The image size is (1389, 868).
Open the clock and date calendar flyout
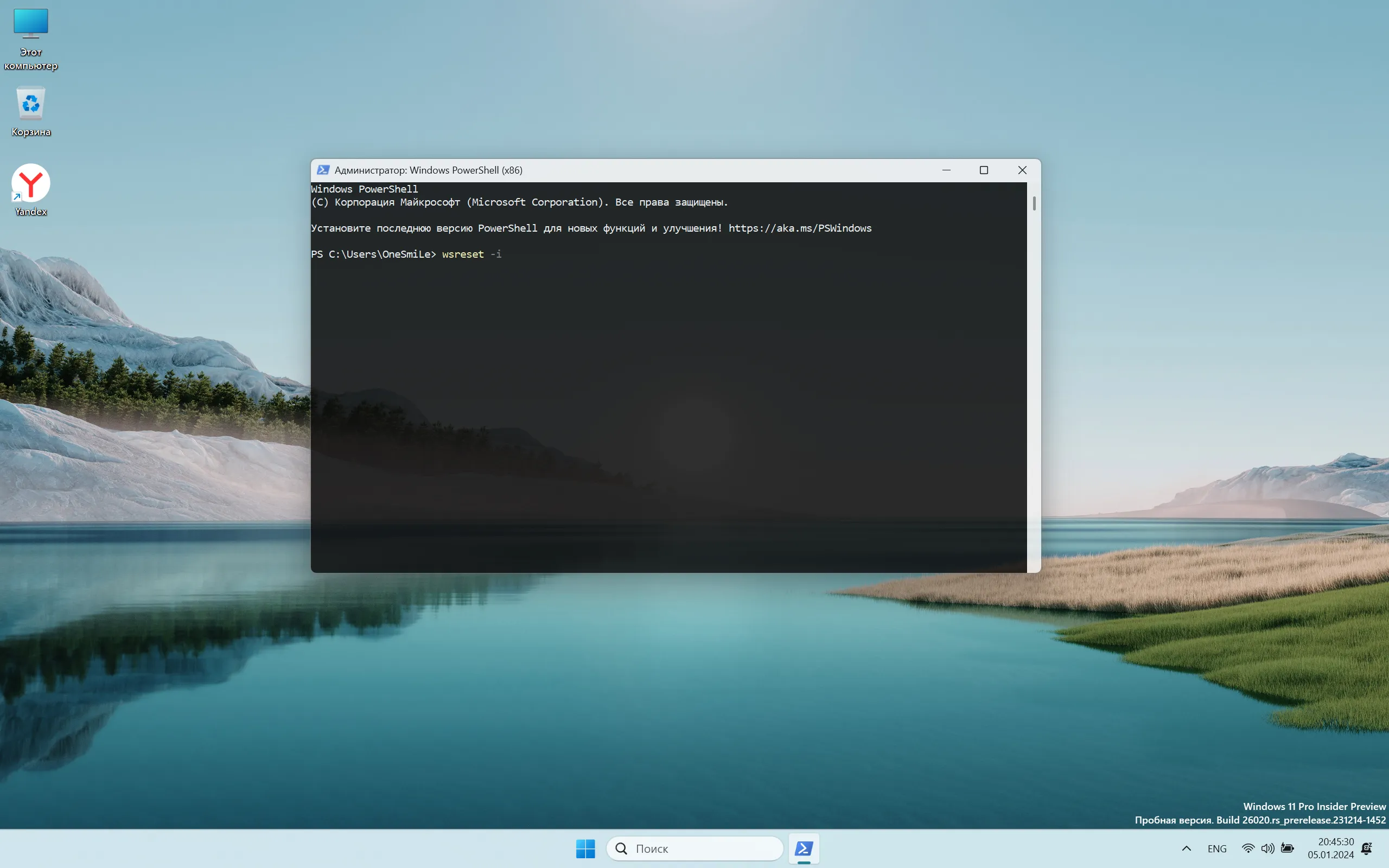(x=1330, y=848)
